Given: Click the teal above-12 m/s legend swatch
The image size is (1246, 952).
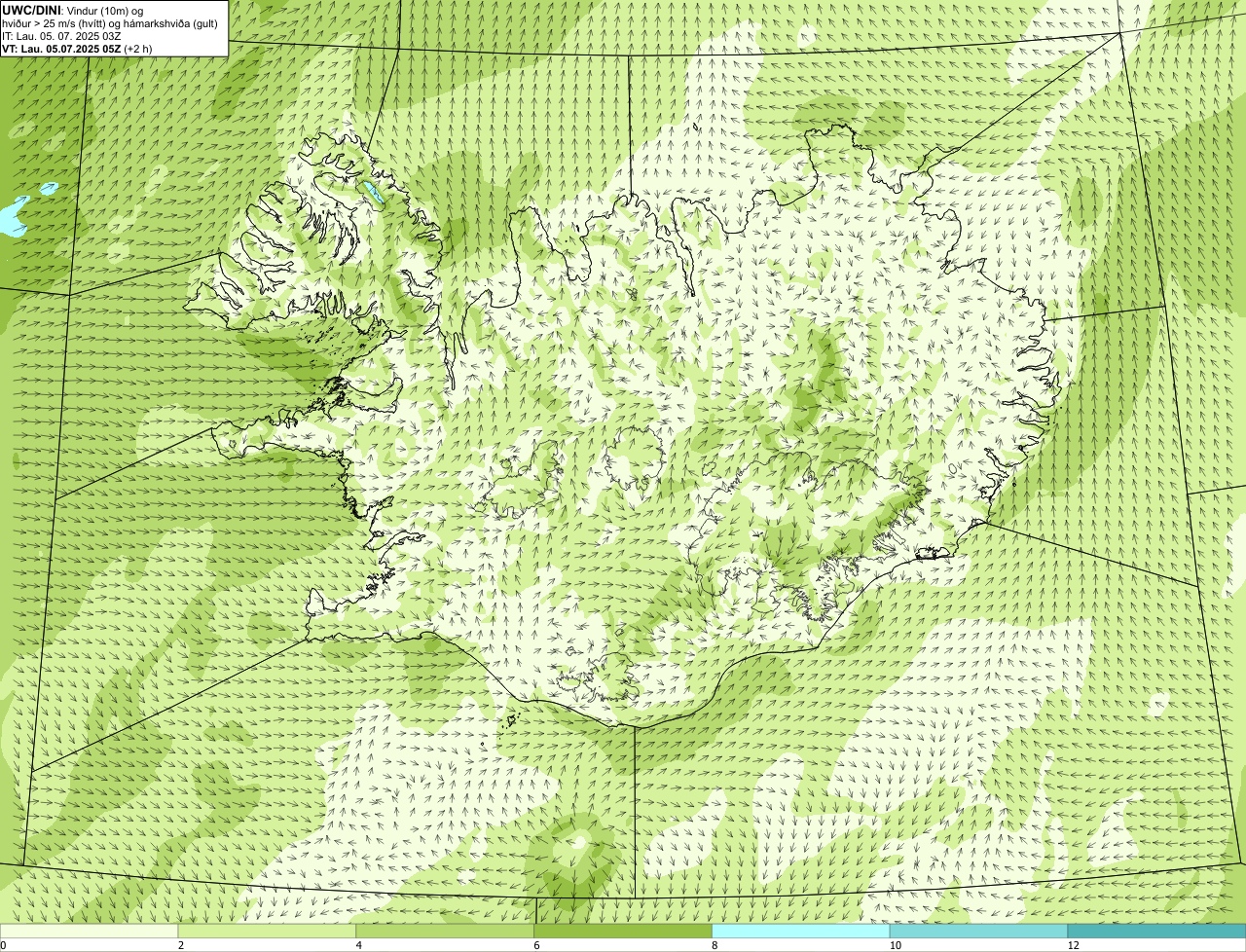Looking at the screenshot, I should point(1156,931).
